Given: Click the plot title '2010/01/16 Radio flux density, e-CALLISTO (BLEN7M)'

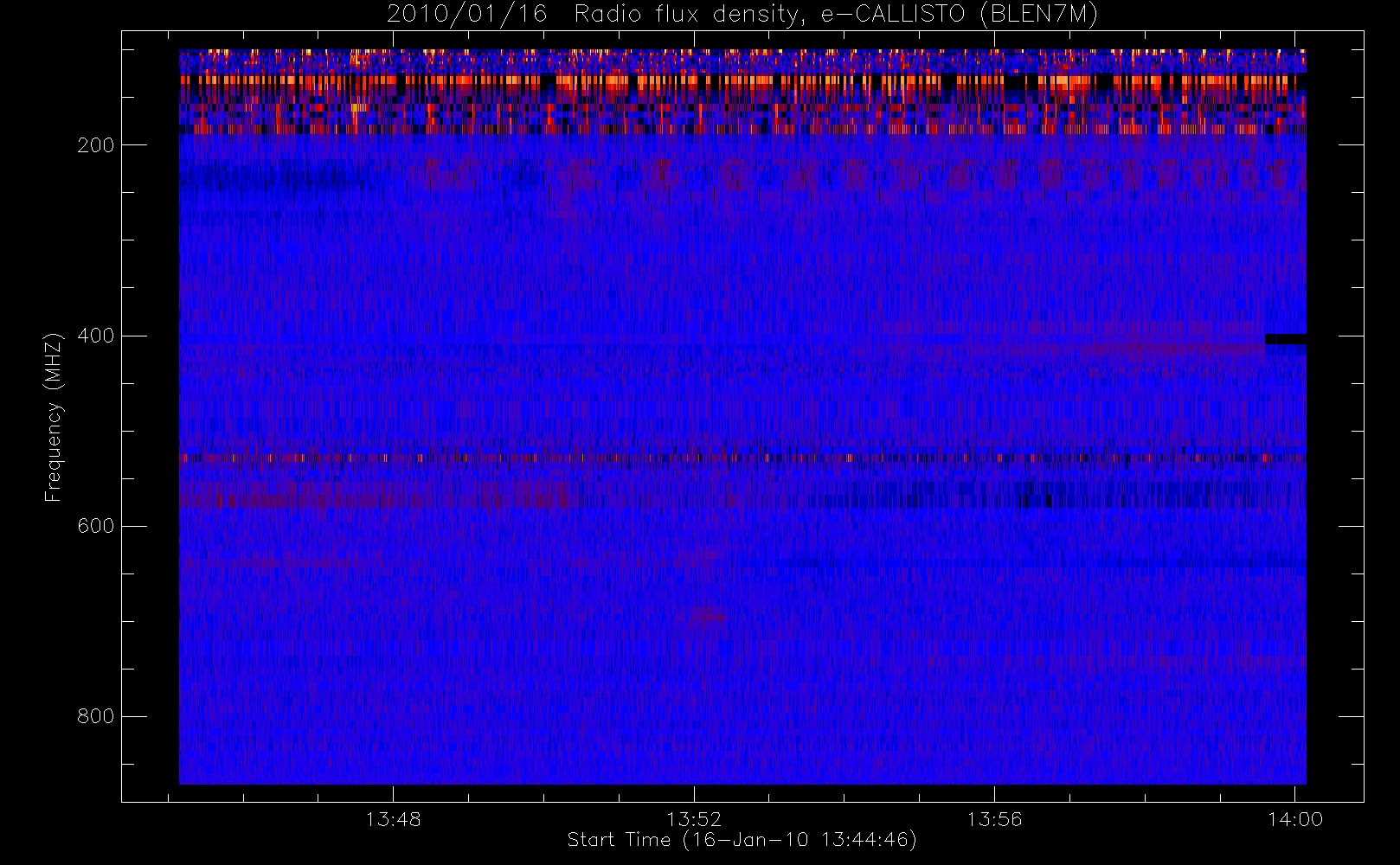Looking at the screenshot, I should (742, 15).
